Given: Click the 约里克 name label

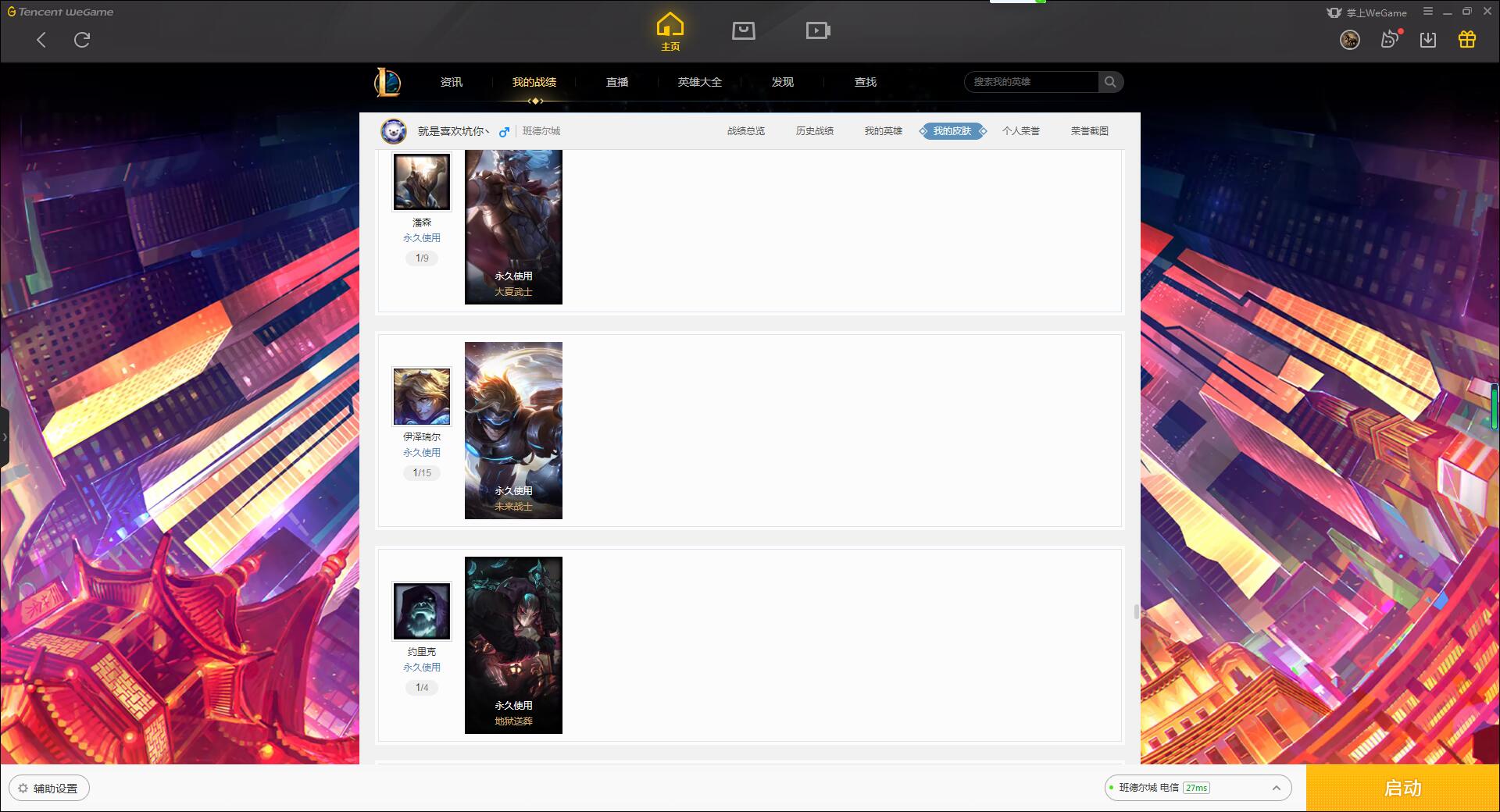Looking at the screenshot, I should pos(422,652).
